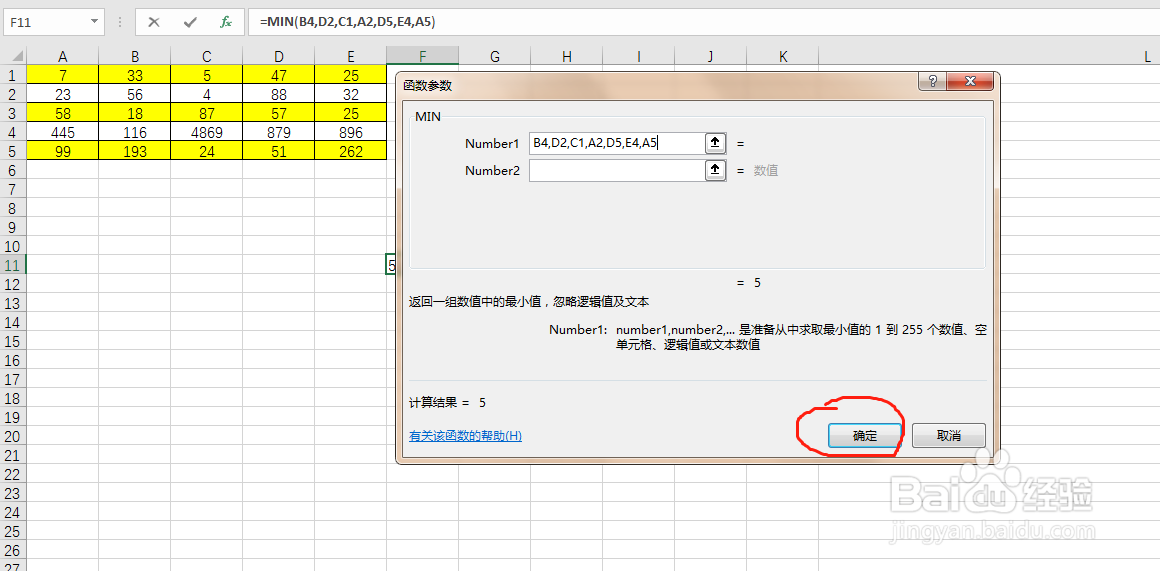The height and width of the screenshot is (571, 1160).
Task: Select column C header
Action: [x=206, y=56]
